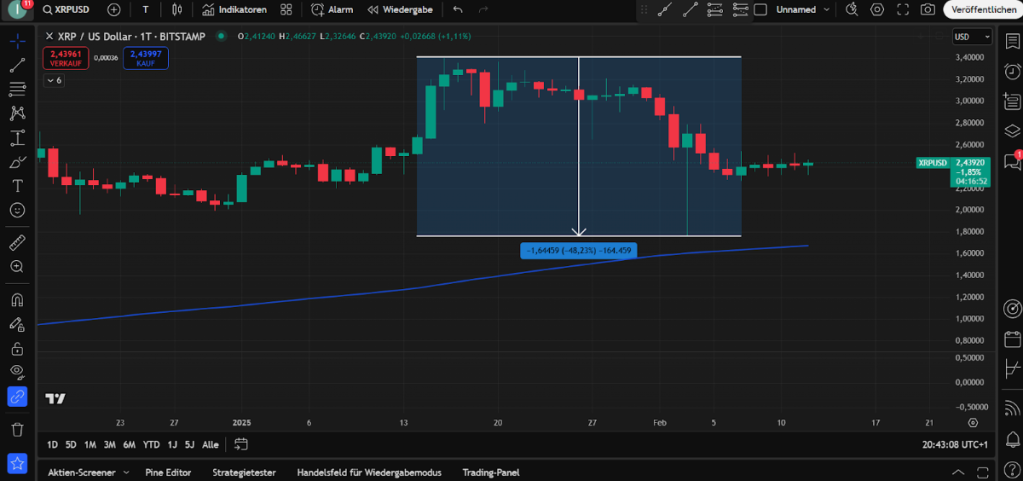Expand bottom panel with chevron up
The width and height of the screenshot is (1023, 481).
click(x=958, y=473)
